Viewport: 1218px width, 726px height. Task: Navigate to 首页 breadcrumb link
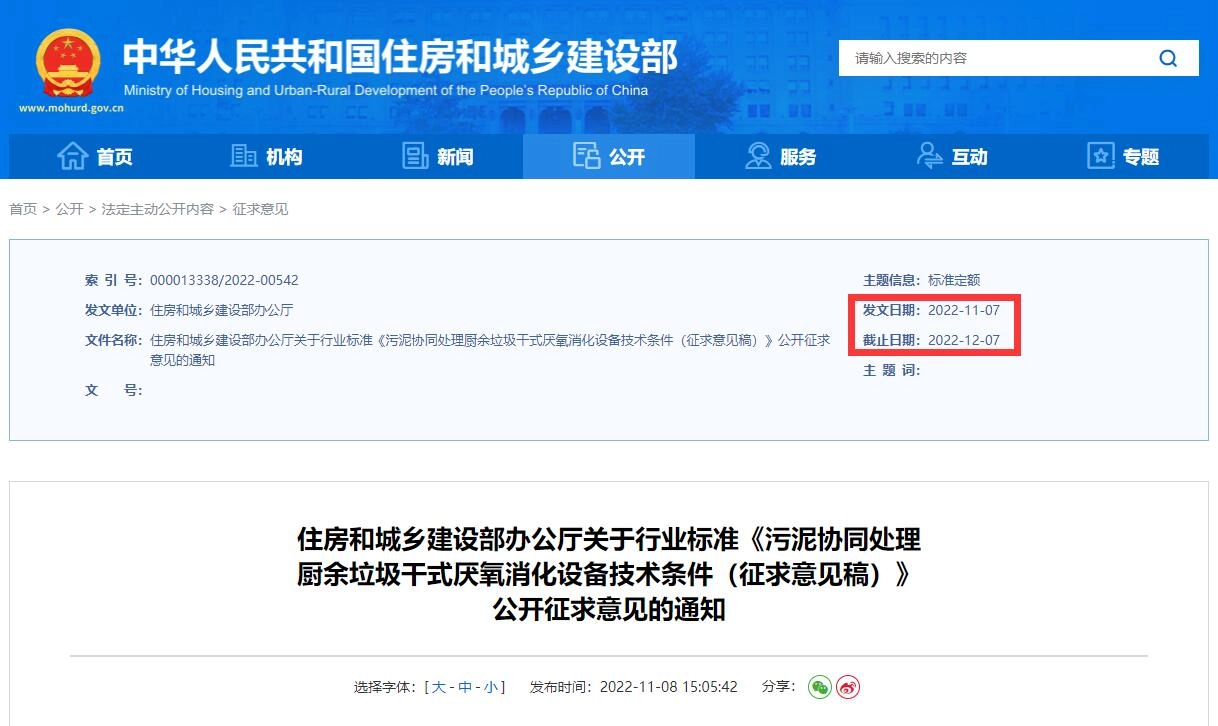pos(23,209)
